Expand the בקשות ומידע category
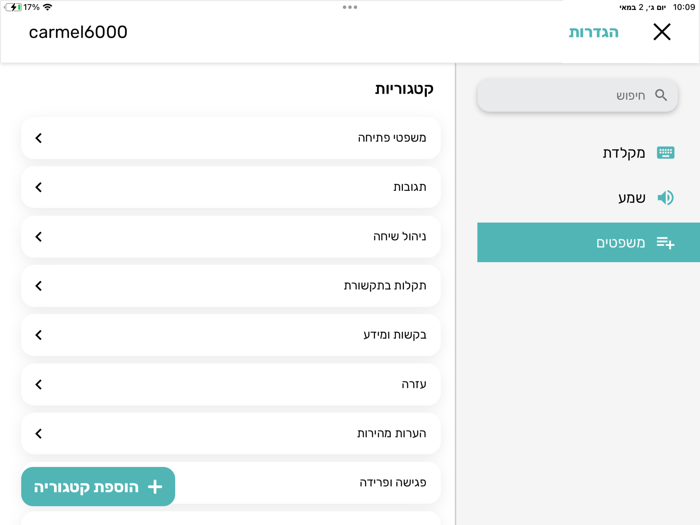Viewport: 700px width, 525px height. (39, 335)
